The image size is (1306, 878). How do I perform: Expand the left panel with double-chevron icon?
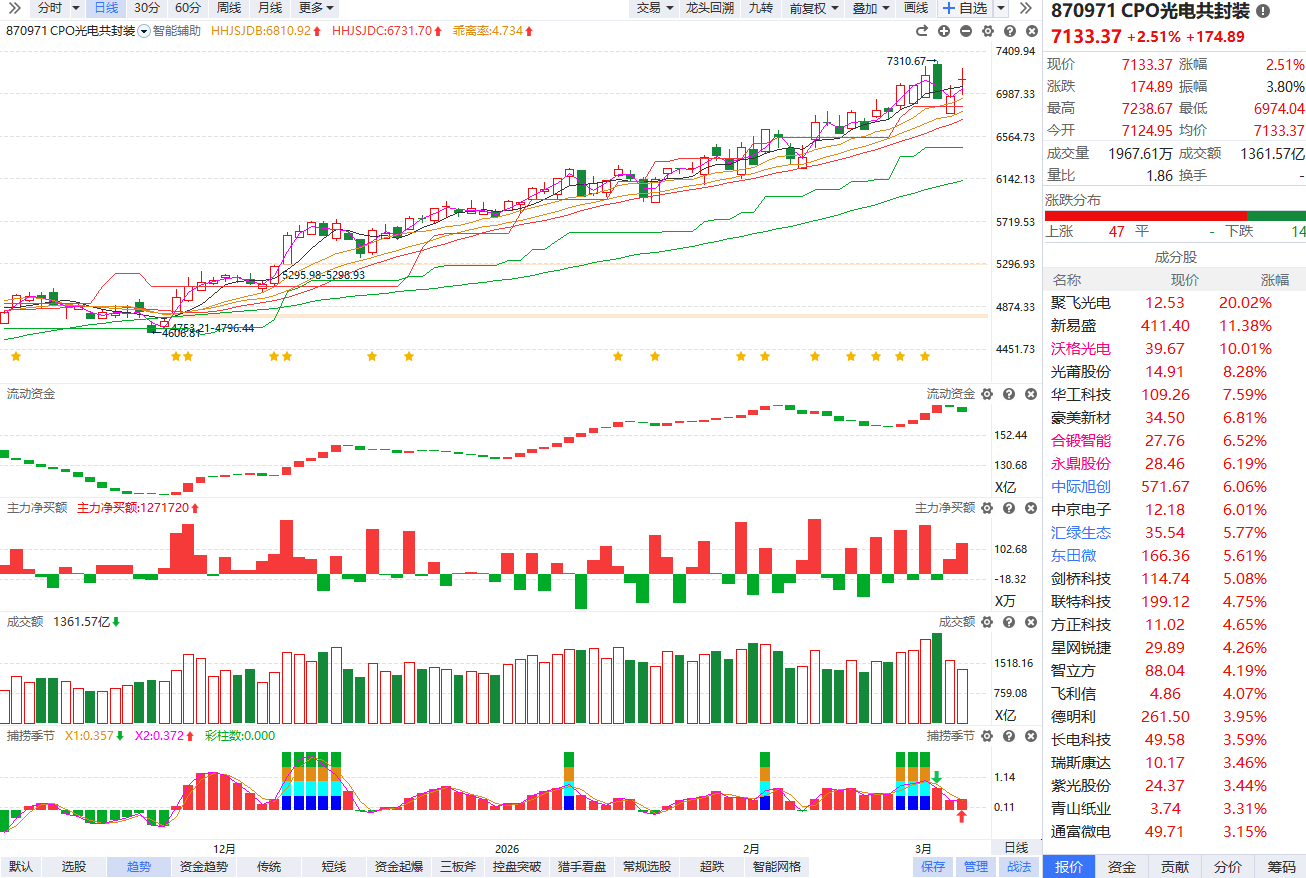(14, 8)
